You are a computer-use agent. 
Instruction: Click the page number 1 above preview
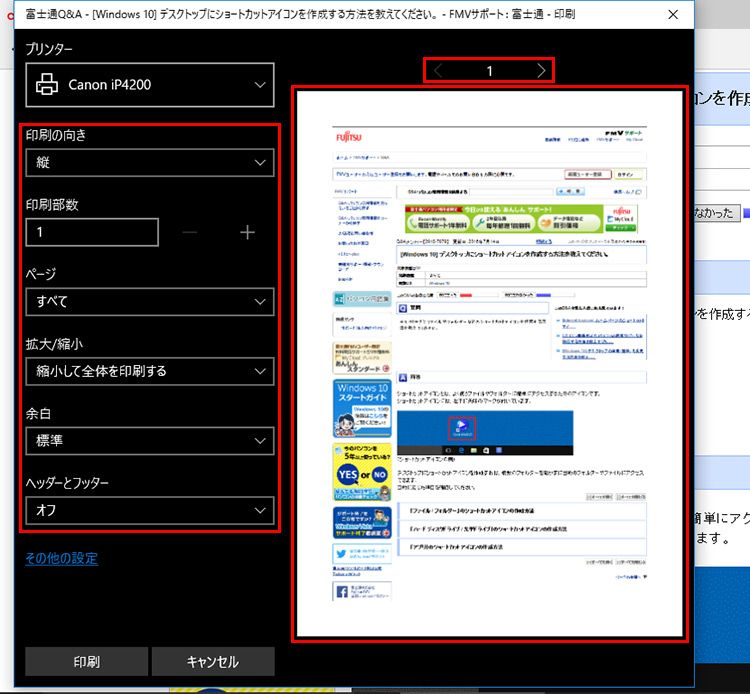point(490,71)
